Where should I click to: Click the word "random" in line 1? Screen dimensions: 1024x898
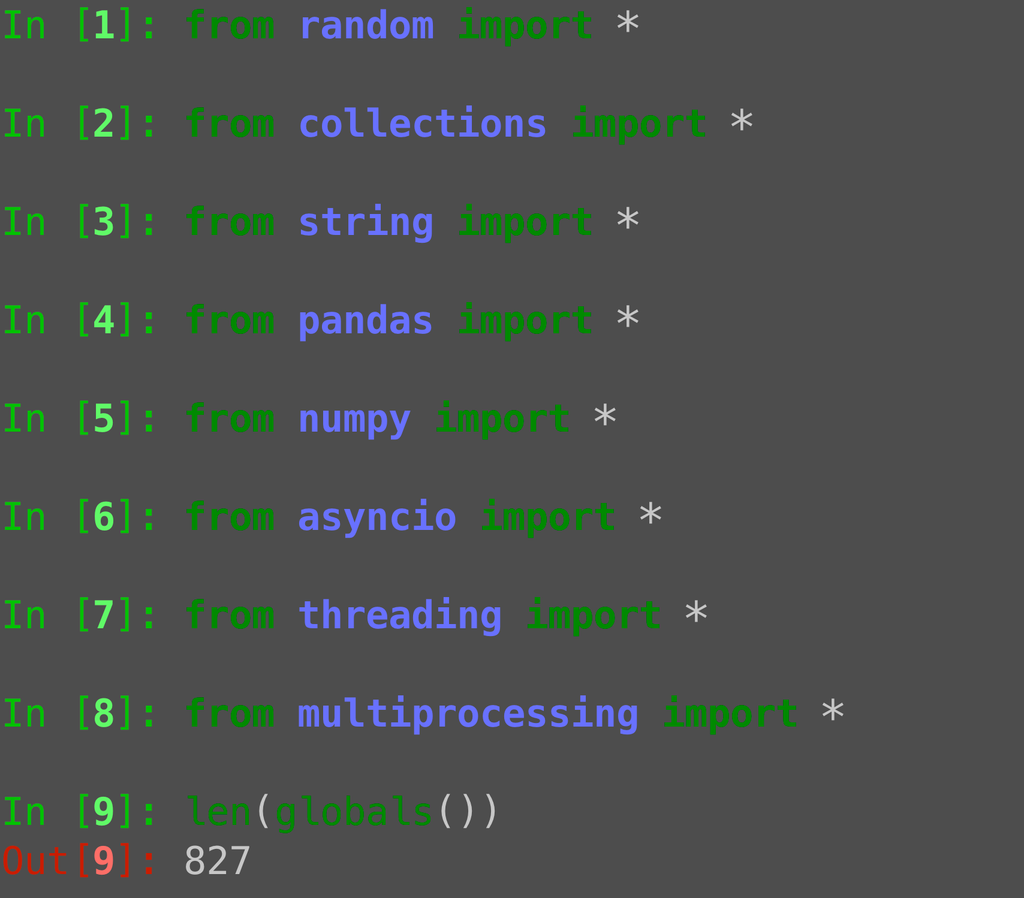coord(366,26)
